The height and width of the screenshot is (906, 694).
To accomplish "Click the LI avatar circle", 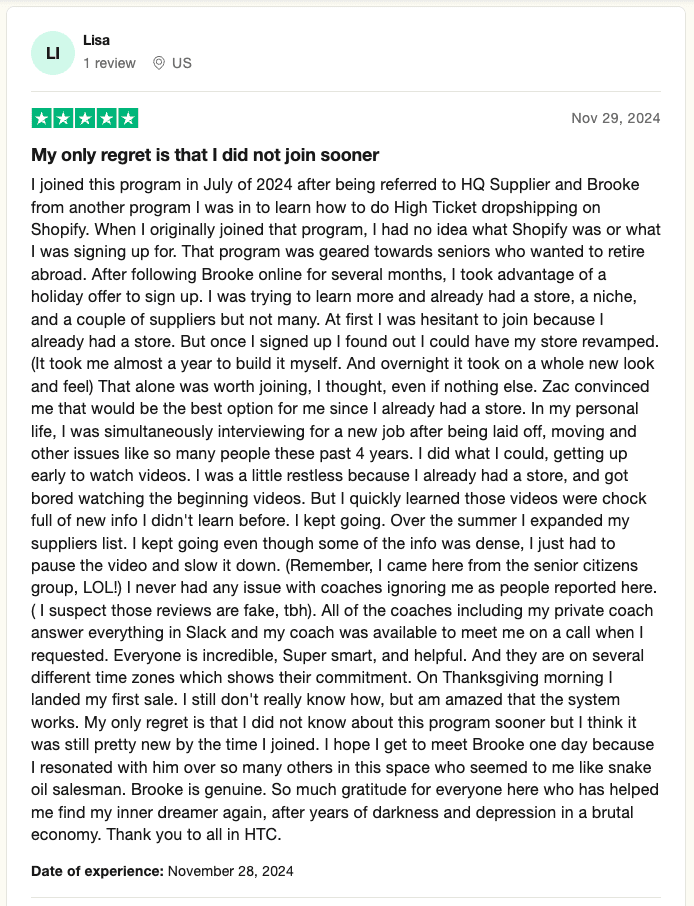I will tap(54, 52).
